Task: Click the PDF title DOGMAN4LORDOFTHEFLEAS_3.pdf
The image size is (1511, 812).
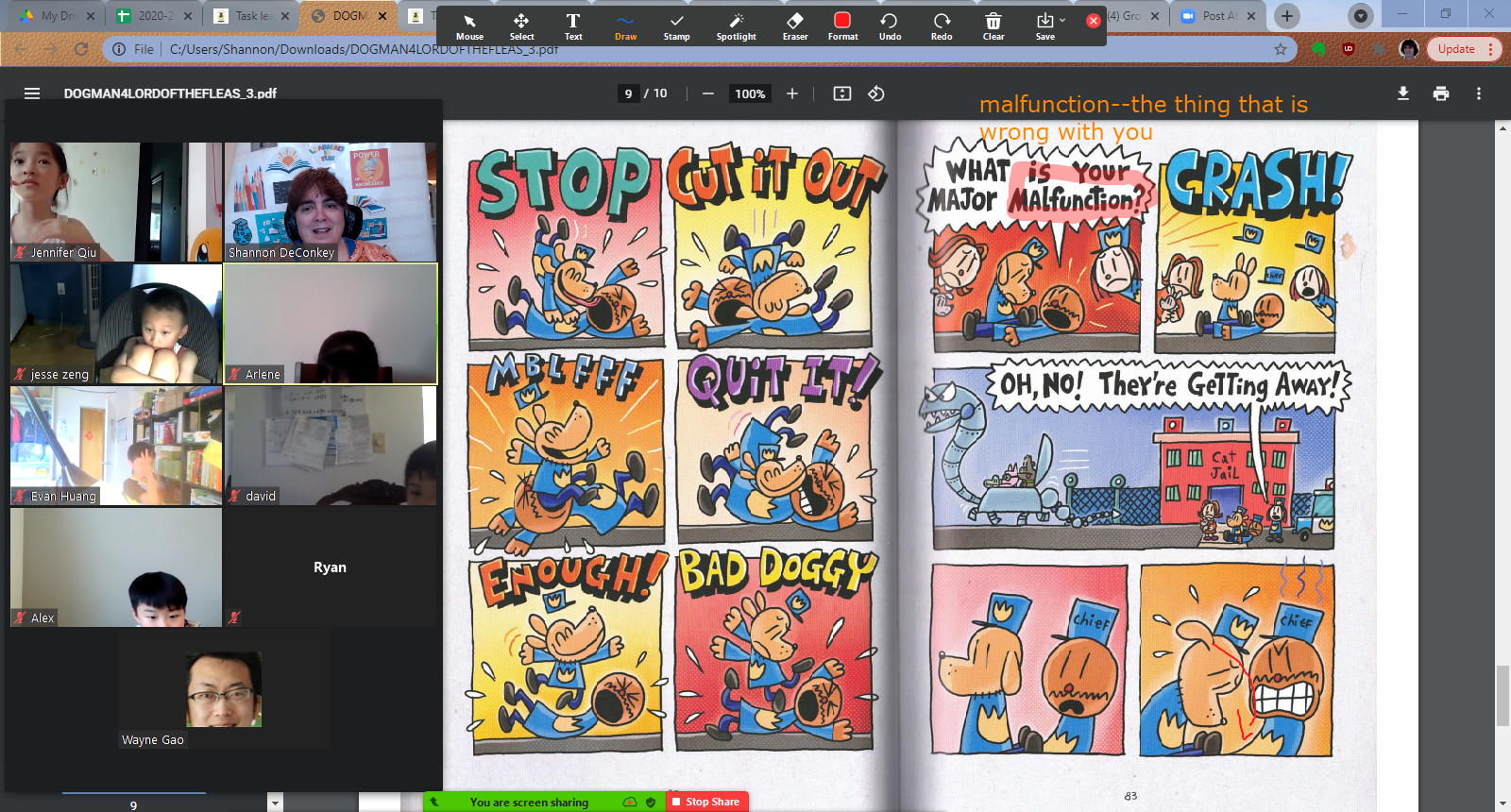Action: [170, 93]
